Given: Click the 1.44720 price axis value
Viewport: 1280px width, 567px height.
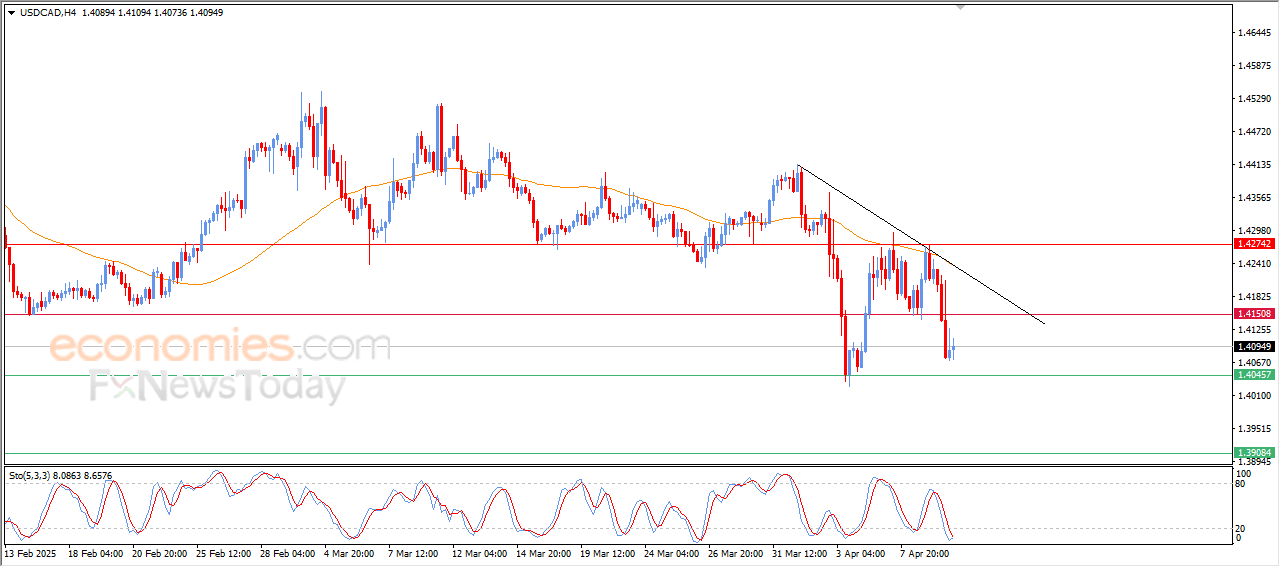Looking at the screenshot, I should coord(1255,132).
